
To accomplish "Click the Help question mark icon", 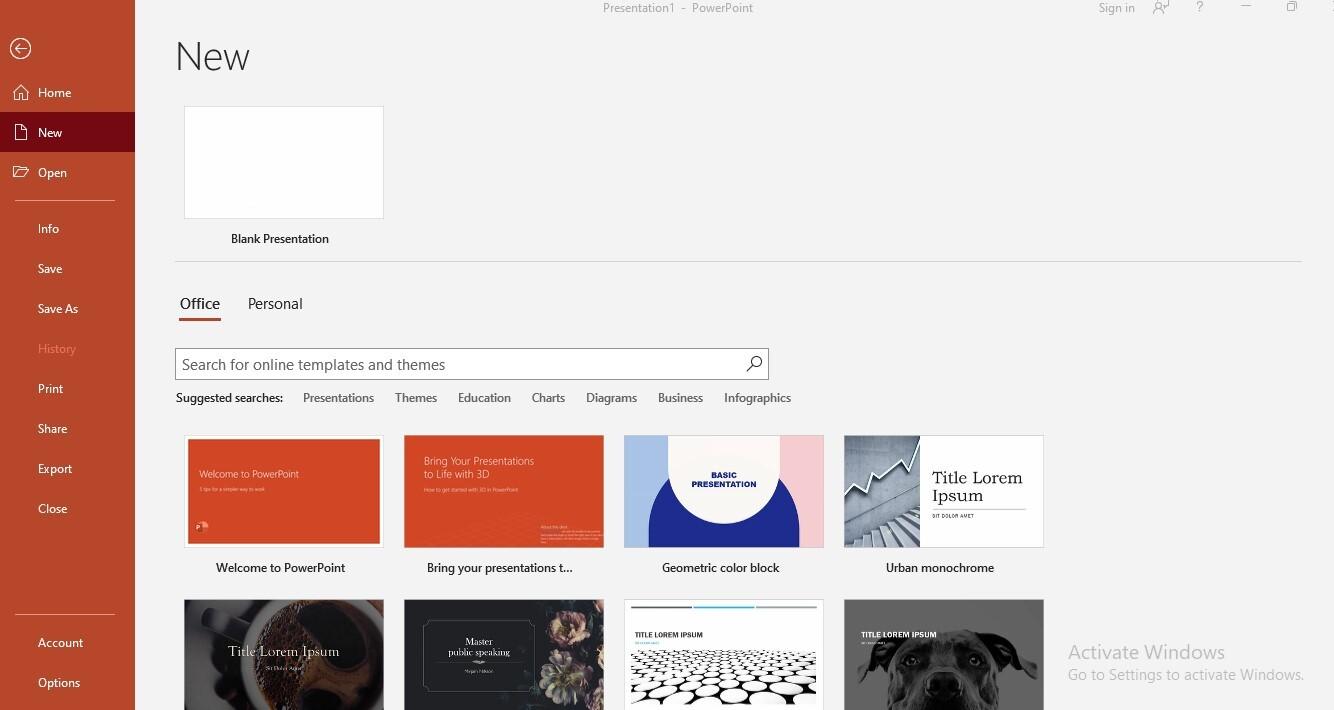I will [1199, 8].
